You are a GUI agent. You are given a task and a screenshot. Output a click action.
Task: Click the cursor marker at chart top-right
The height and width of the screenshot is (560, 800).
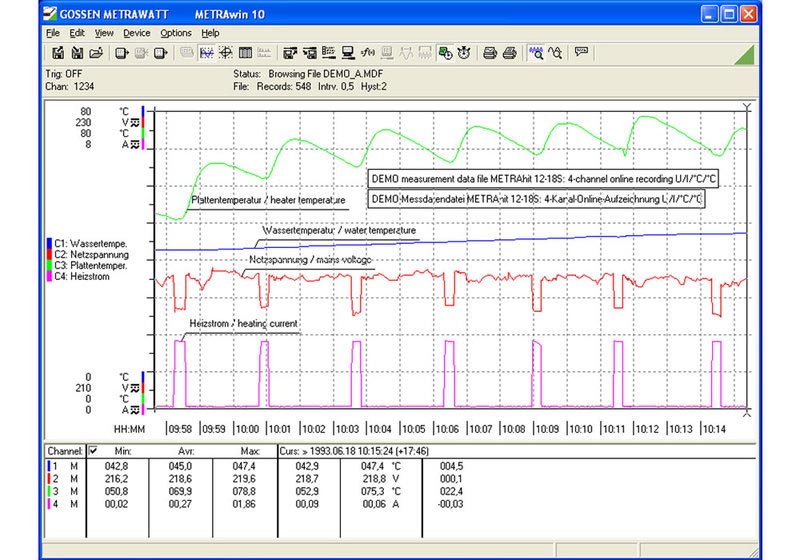point(747,107)
